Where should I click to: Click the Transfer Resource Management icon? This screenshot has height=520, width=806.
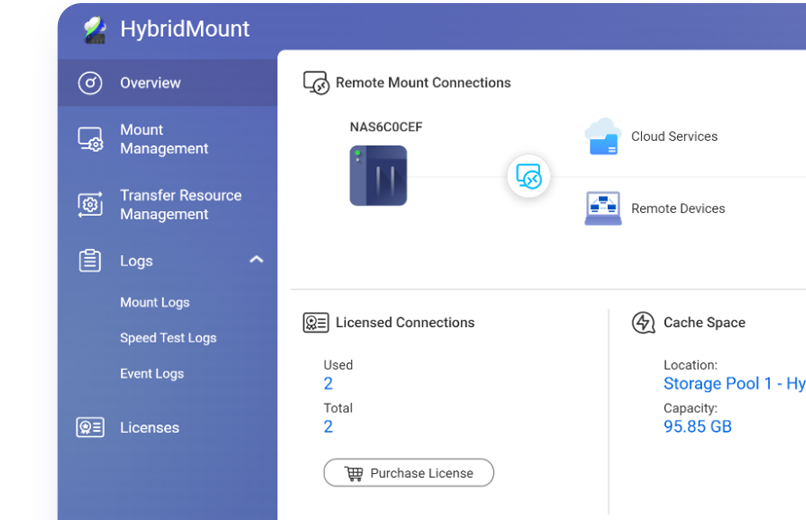click(x=90, y=205)
